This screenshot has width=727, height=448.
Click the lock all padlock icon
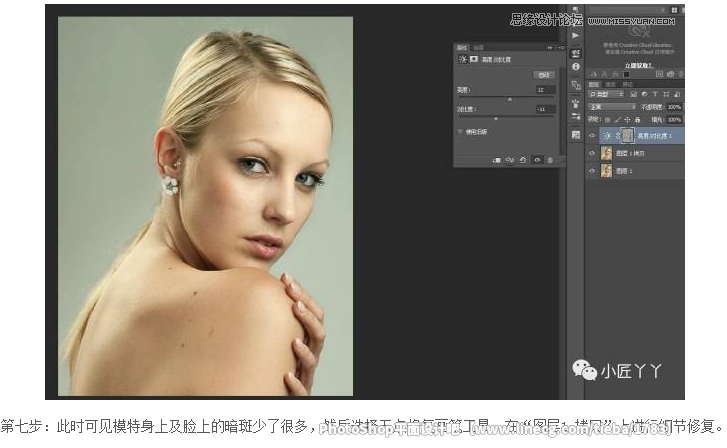[637, 120]
